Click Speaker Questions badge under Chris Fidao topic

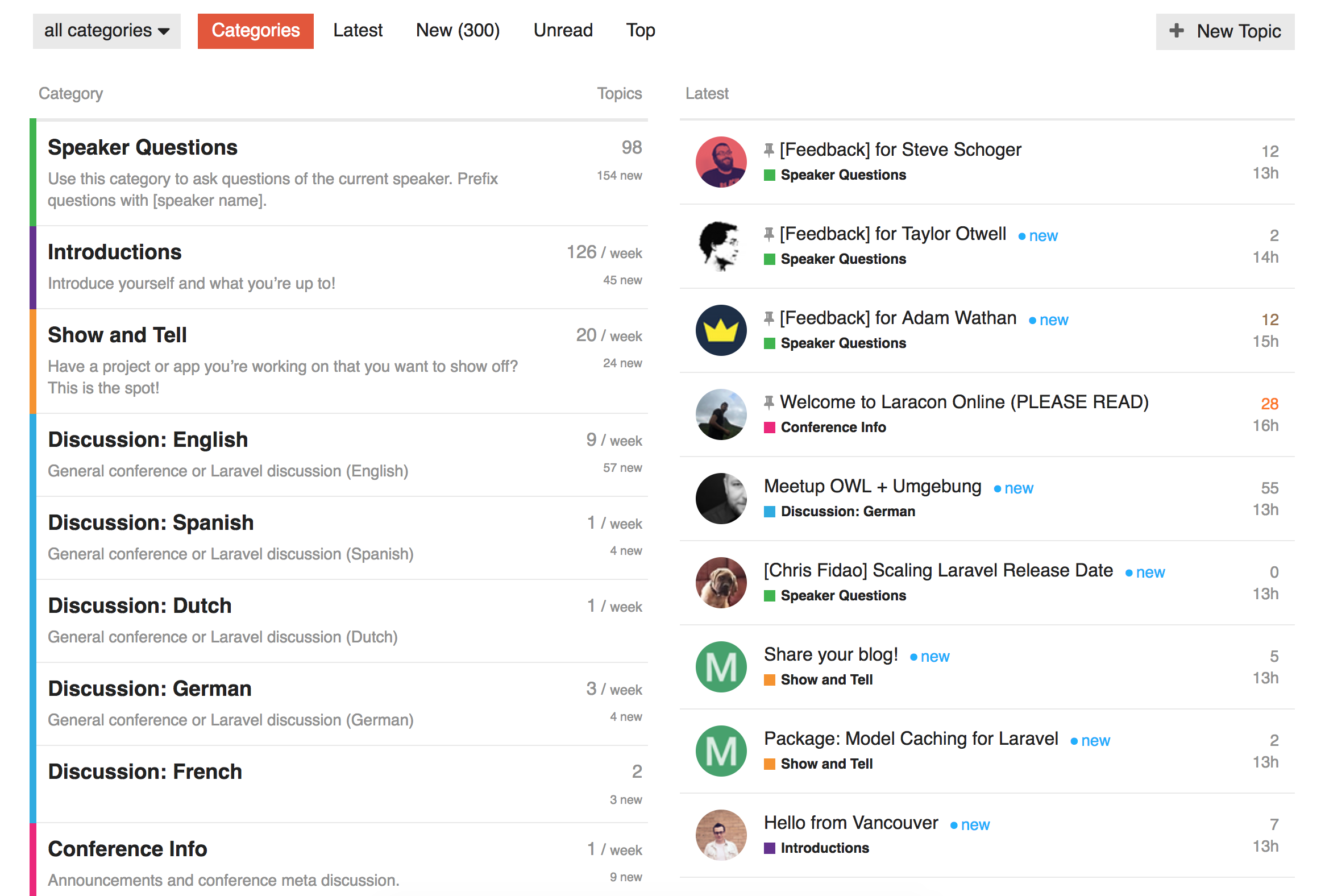point(835,596)
